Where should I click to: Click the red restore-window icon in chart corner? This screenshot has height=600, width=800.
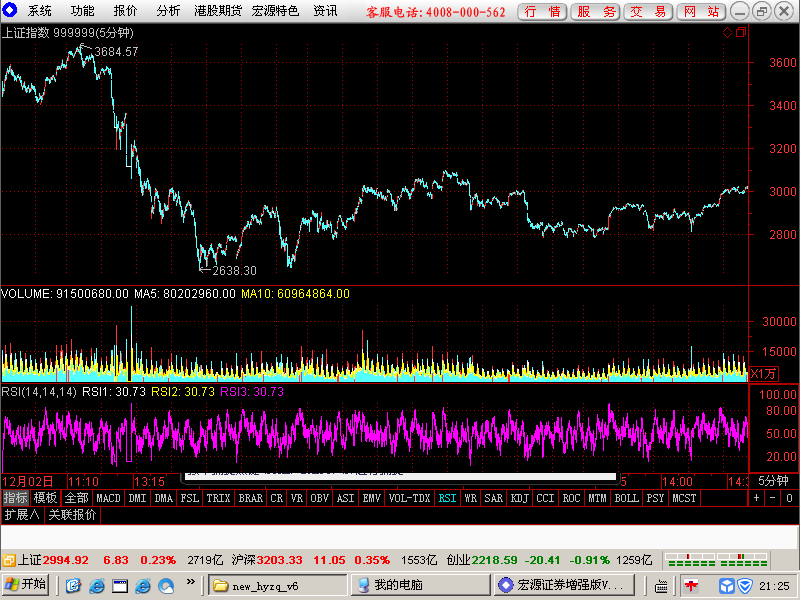point(741,33)
